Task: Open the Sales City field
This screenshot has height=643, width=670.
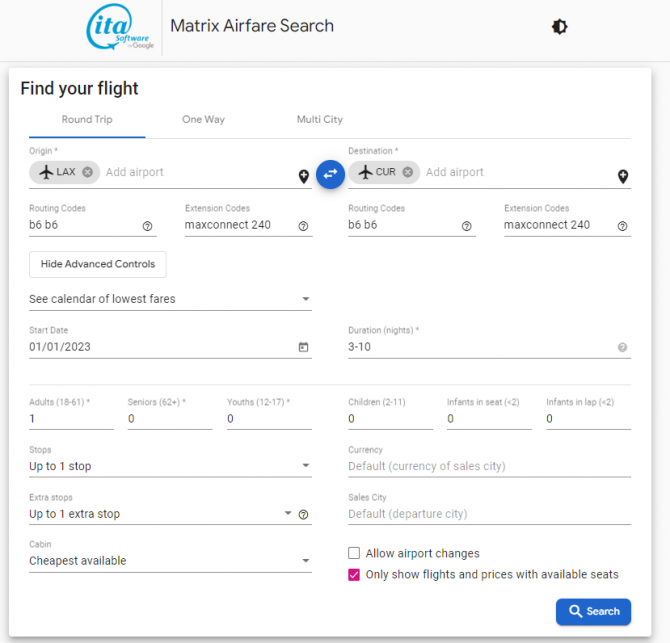Action: coord(489,514)
